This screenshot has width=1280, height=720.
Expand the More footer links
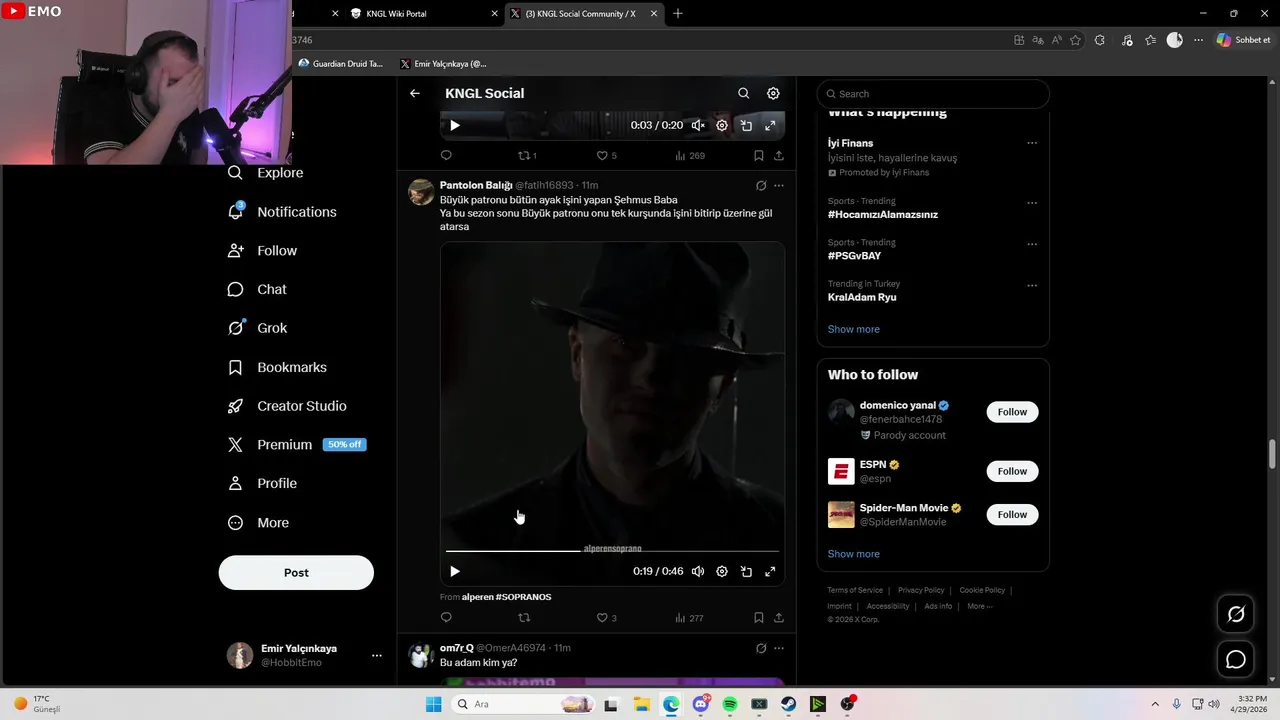[979, 606]
